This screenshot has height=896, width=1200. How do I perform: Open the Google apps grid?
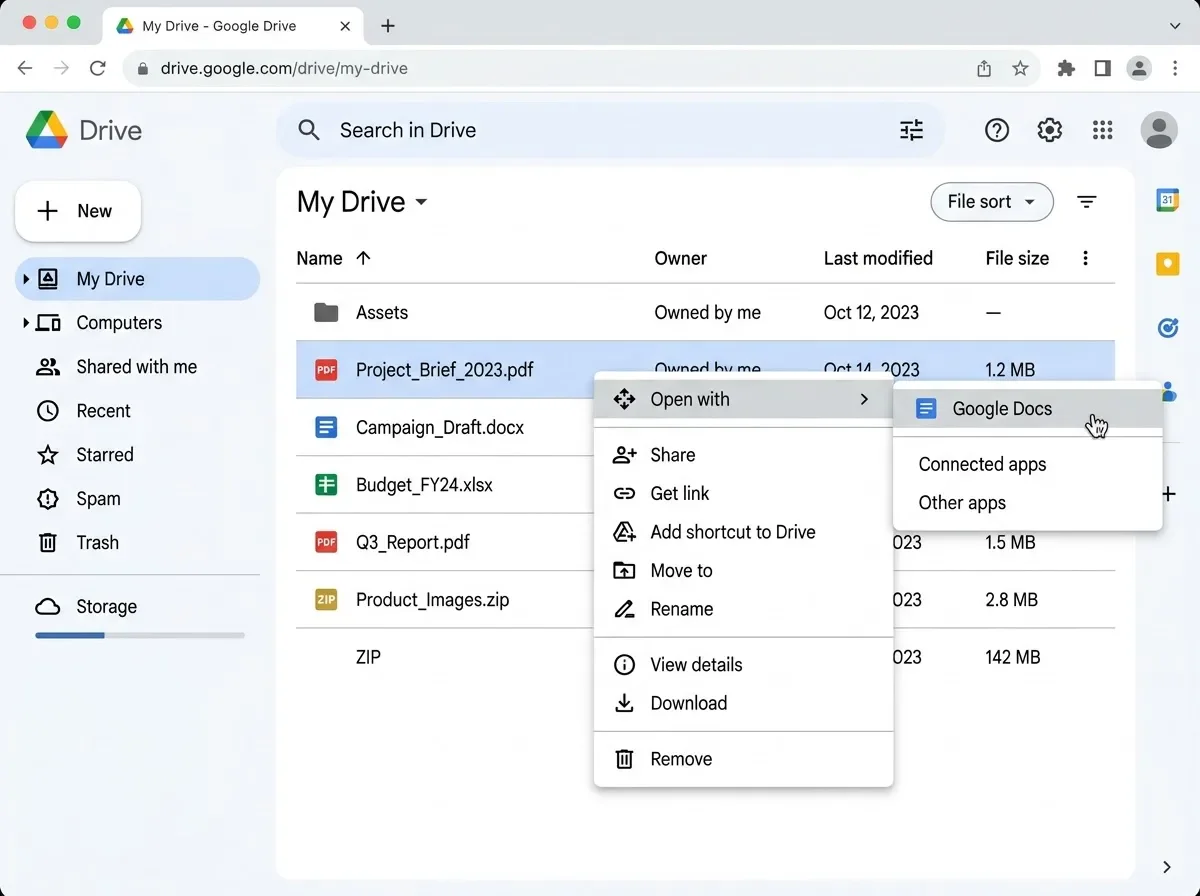tap(1103, 130)
